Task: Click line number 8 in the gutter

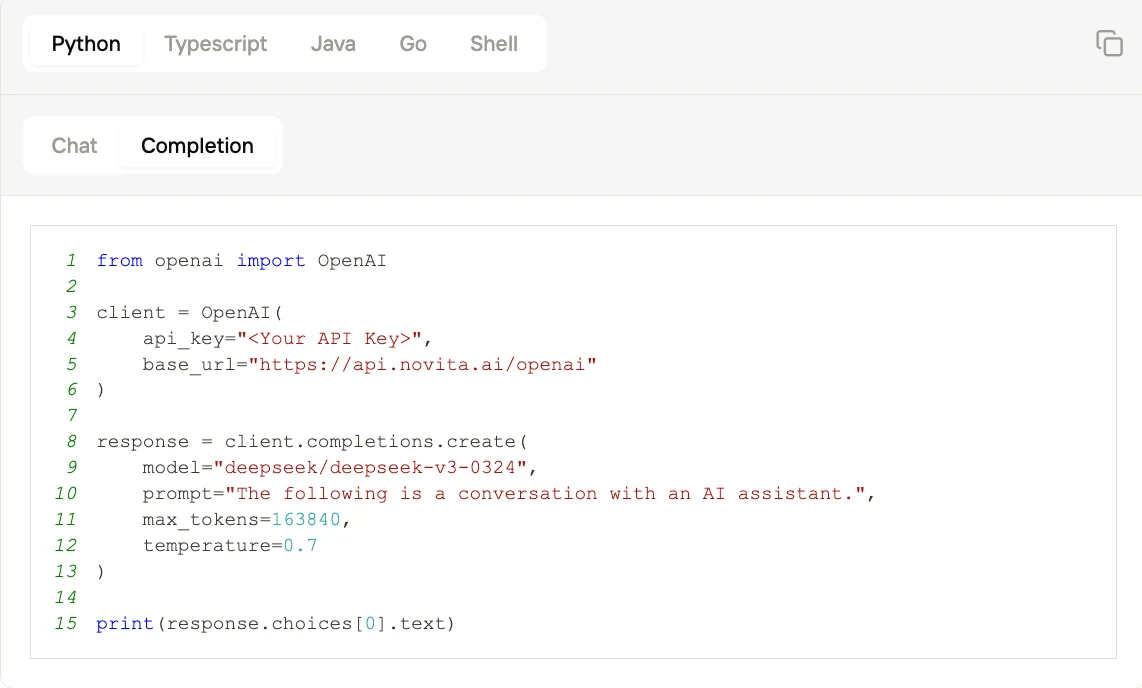Action: (x=71, y=442)
